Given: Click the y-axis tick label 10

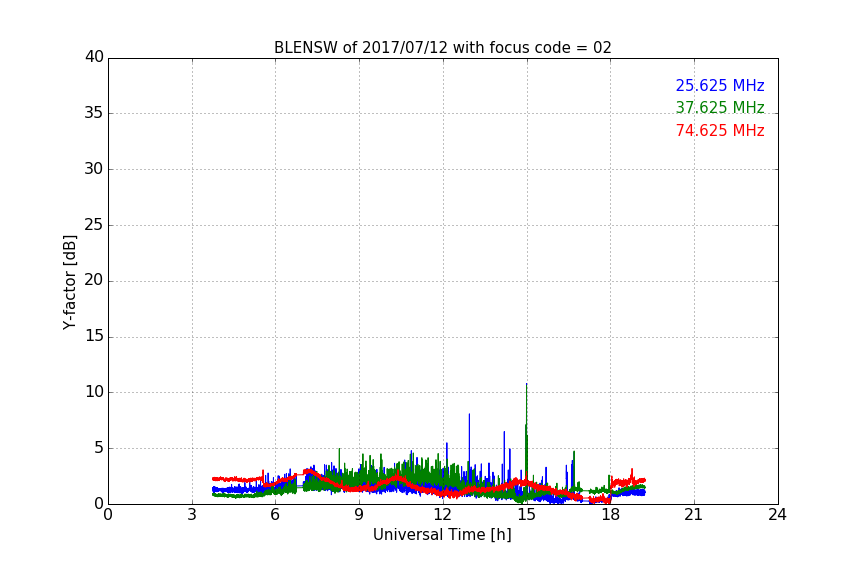Looking at the screenshot, I should tap(94, 392).
